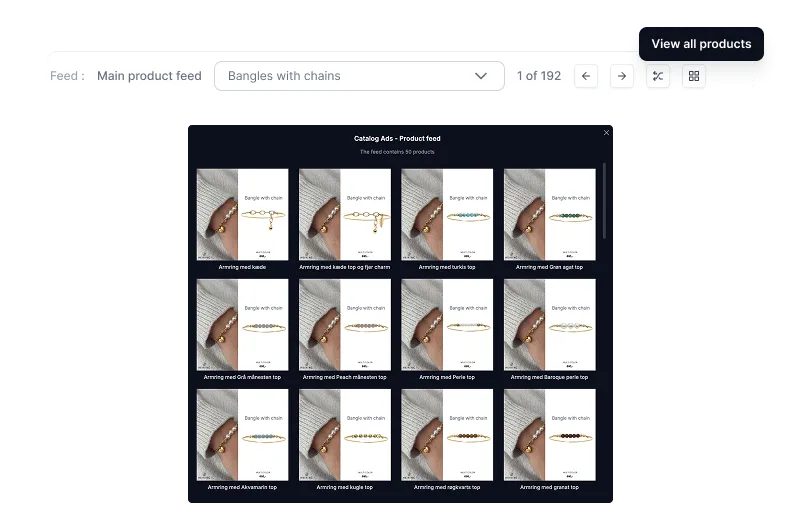Viewport: 800px width, 525px height.
Task: Open the Armring med kæde thumbnail
Action: tap(242, 214)
